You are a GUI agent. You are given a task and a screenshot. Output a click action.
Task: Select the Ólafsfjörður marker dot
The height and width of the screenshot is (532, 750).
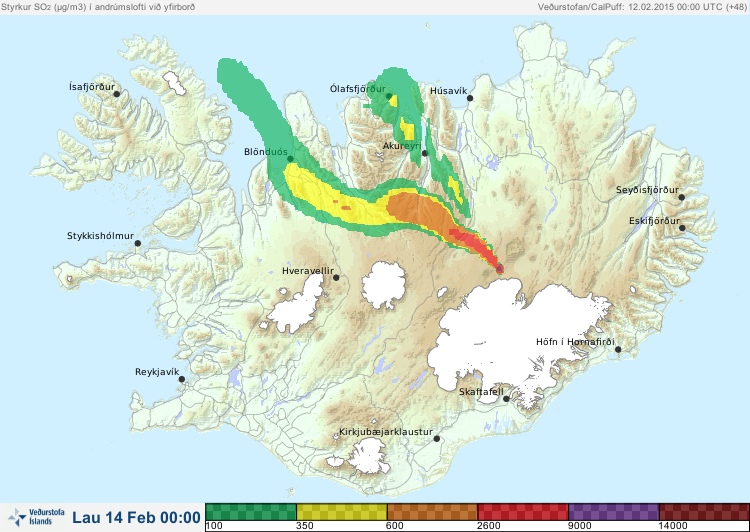[x=389, y=96]
